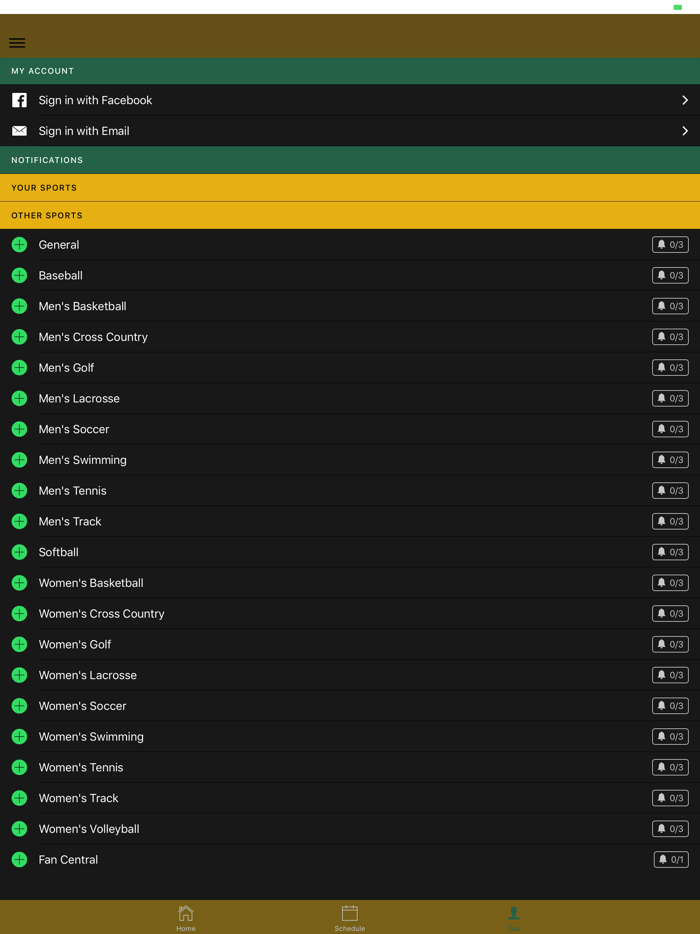700x934 pixels.
Task: Toggle Men's Soccer notification bell
Action: tap(670, 429)
